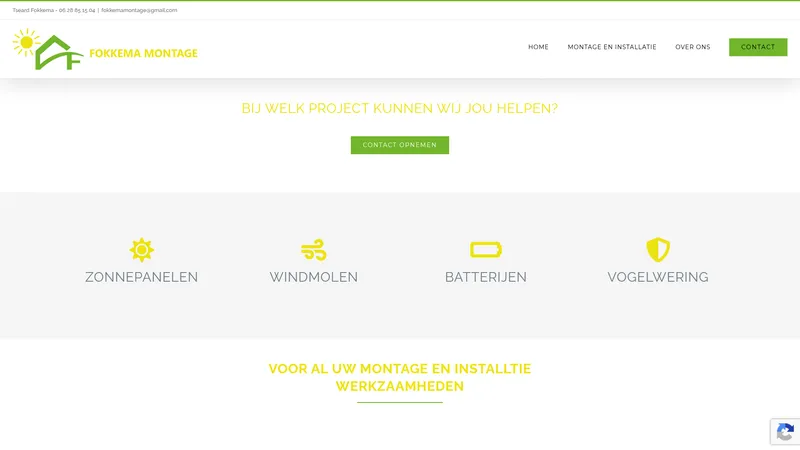The height and width of the screenshot is (450, 800).
Task: Click the reCAPTCHA badge icon
Action: (785, 432)
